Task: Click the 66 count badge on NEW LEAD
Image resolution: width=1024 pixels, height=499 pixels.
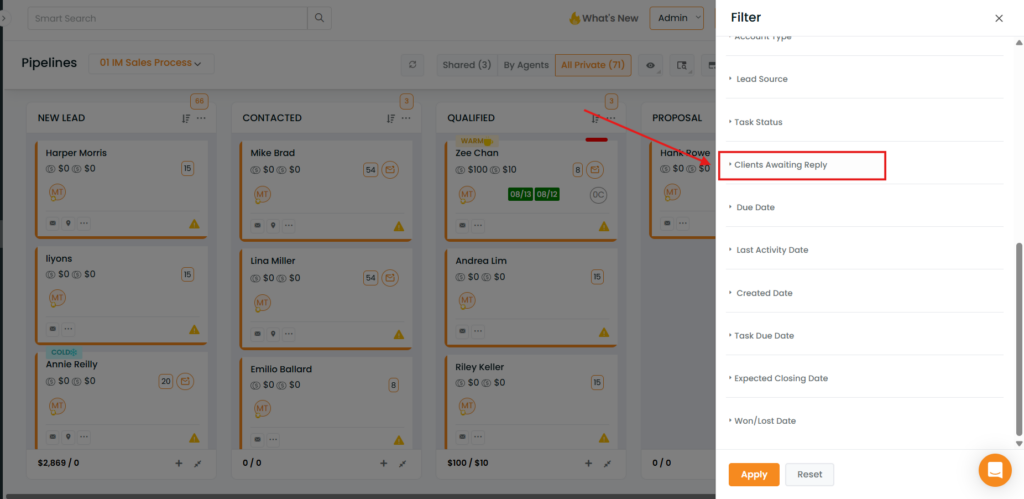Action: point(199,101)
